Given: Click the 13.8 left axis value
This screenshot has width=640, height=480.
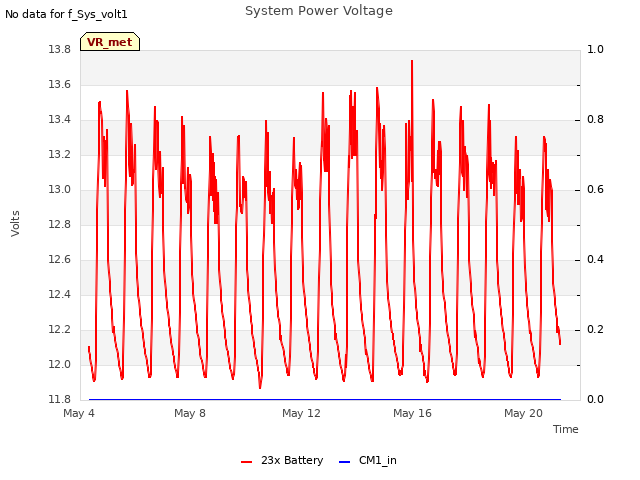Looking at the screenshot, I should click(x=60, y=49).
